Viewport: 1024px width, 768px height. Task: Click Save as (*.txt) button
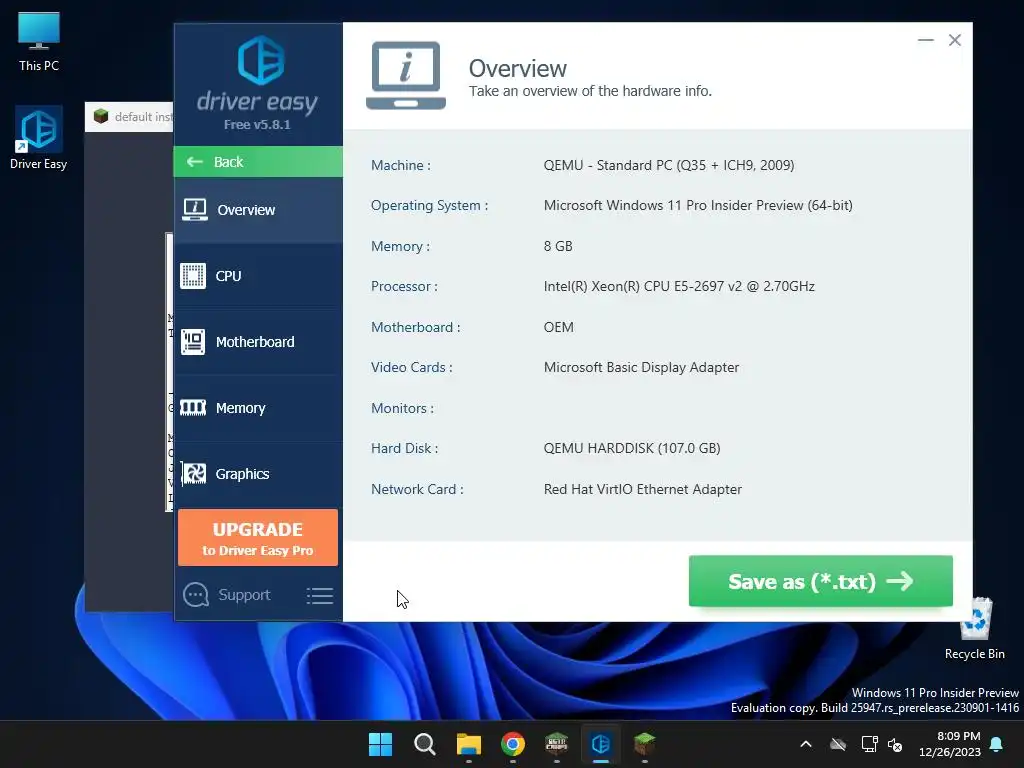(x=821, y=581)
